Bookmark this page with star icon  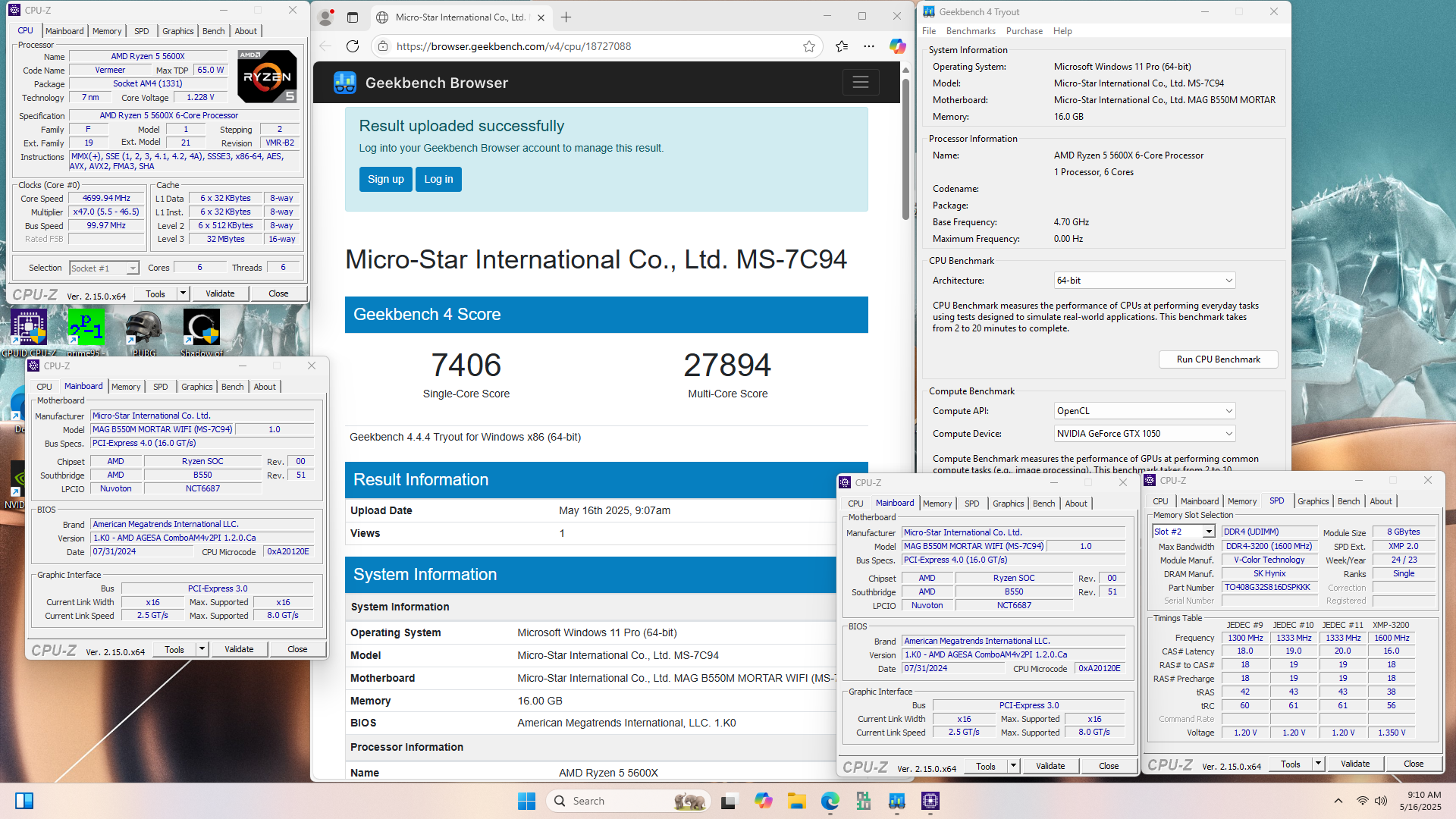809,46
